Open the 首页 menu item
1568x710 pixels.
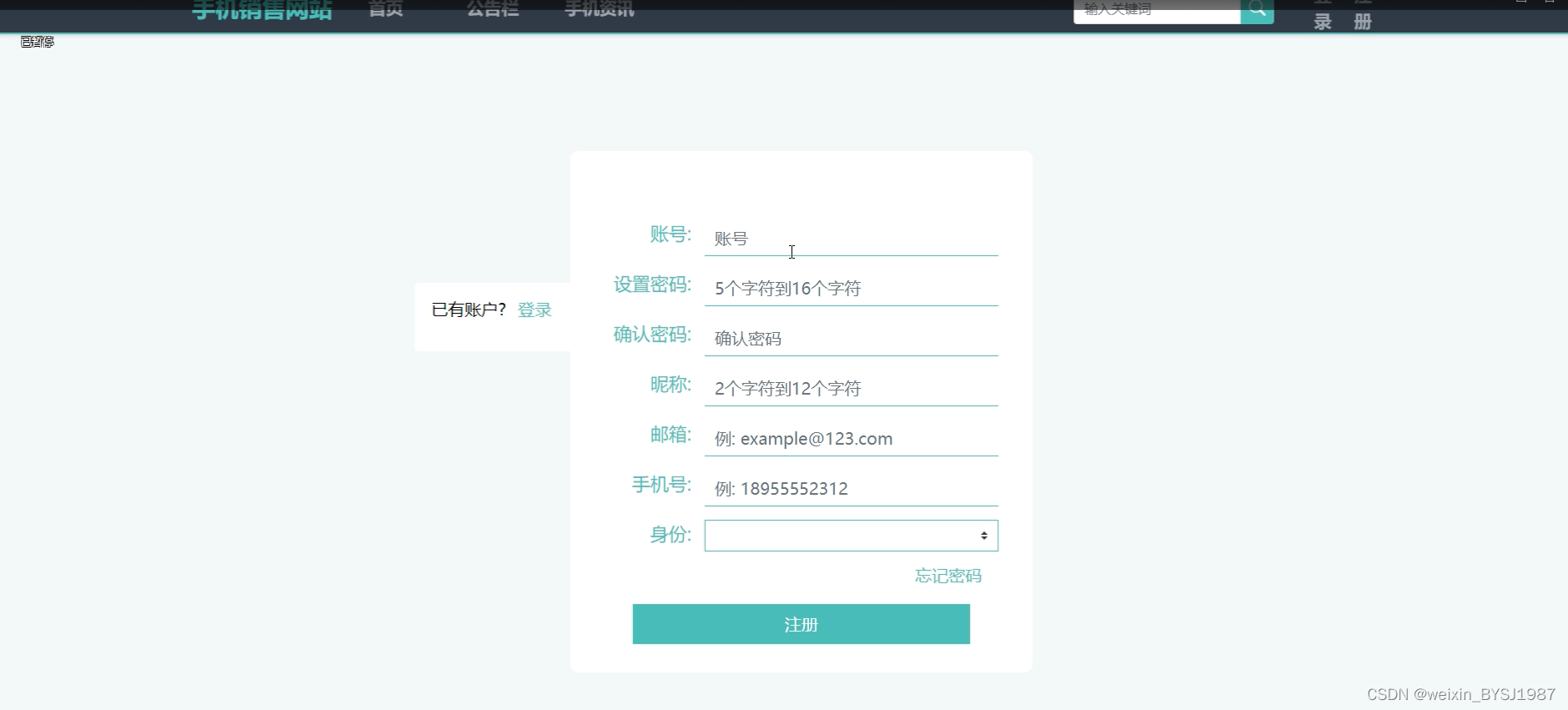(x=386, y=9)
